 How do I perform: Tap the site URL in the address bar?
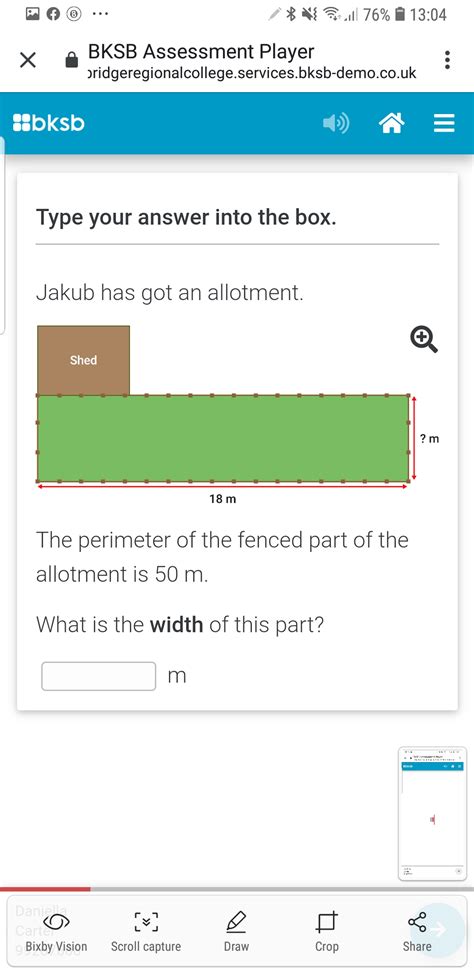(252, 73)
